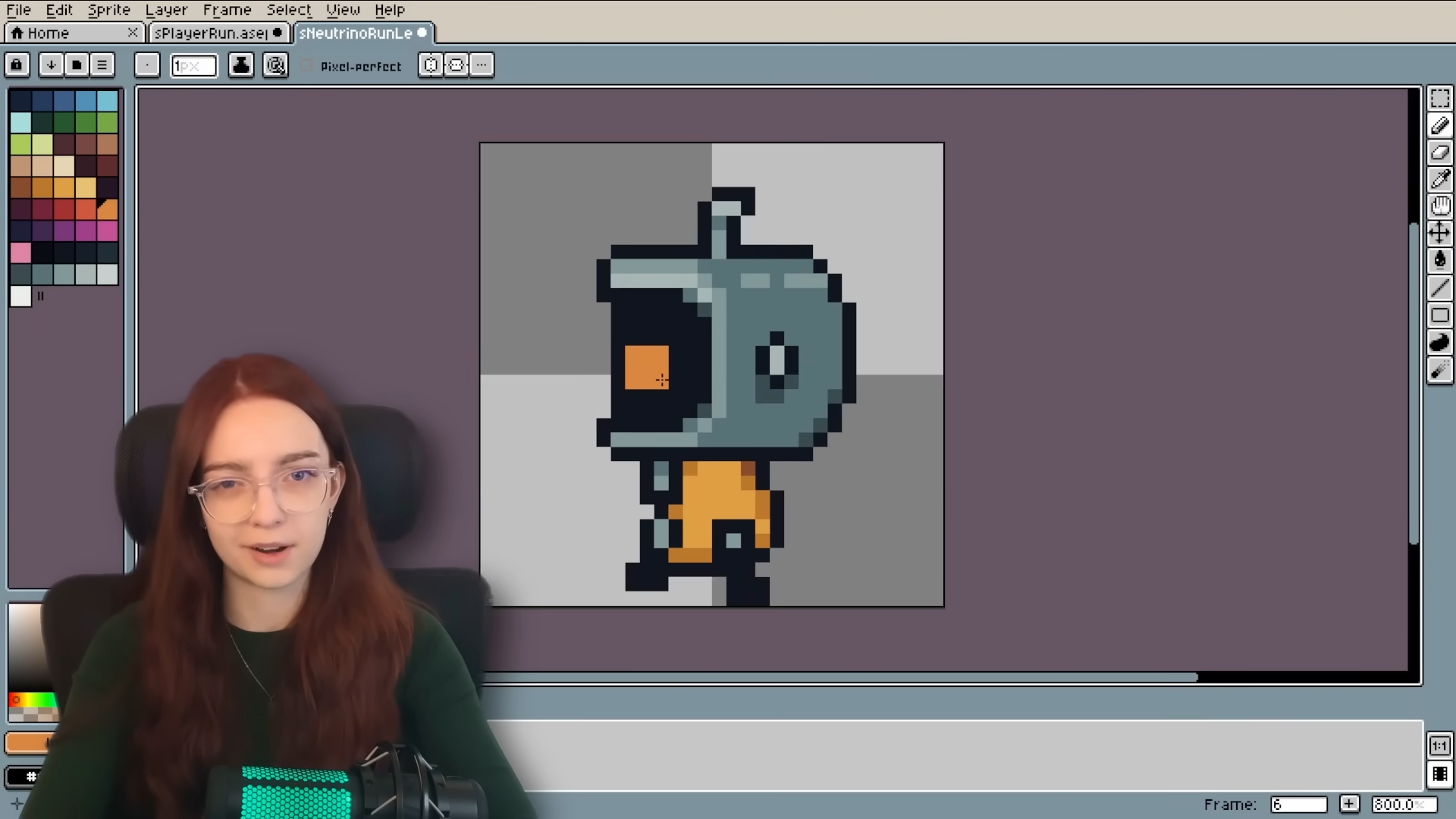Click the orange foreground color bar
1456x819 pixels.
(27, 743)
